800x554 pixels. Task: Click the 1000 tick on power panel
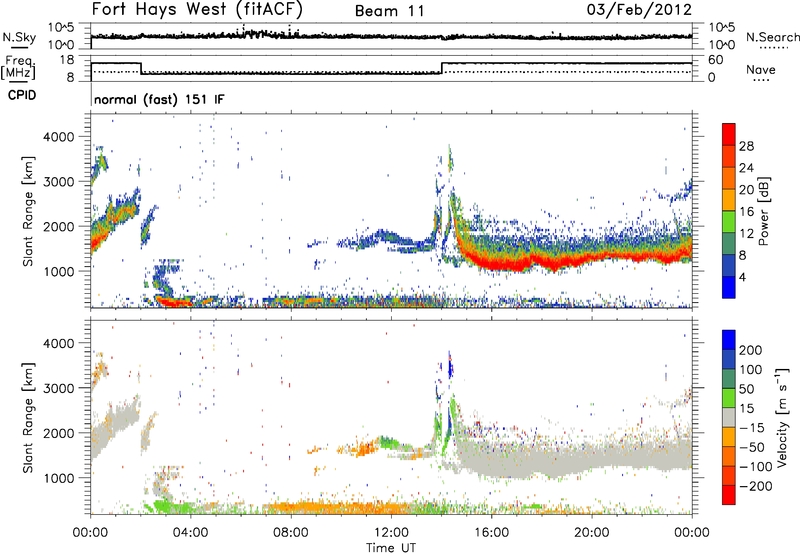coord(59,271)
